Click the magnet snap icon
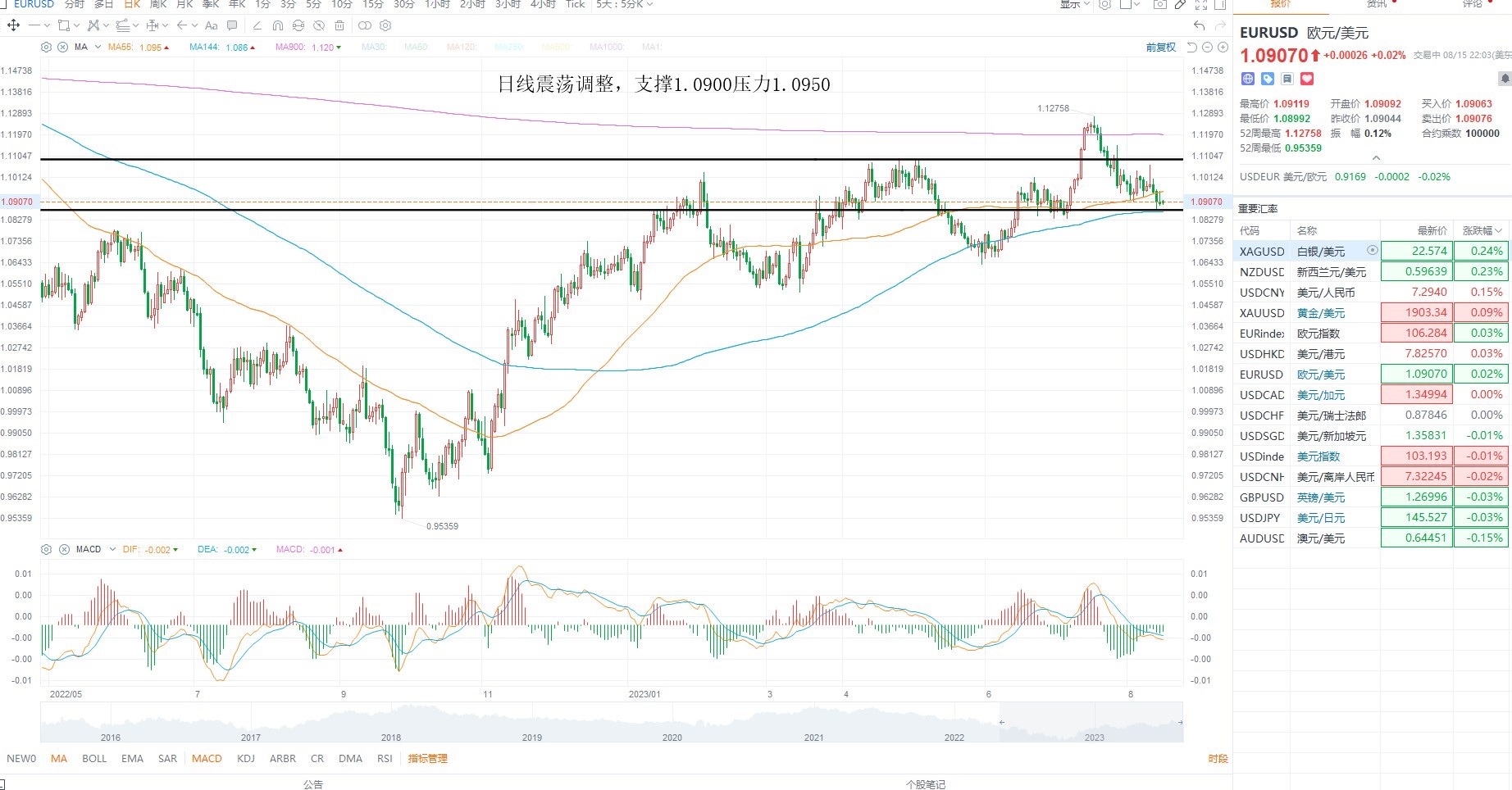Image resolution: width=1512 pixels, height=790 pixels. 277,25
